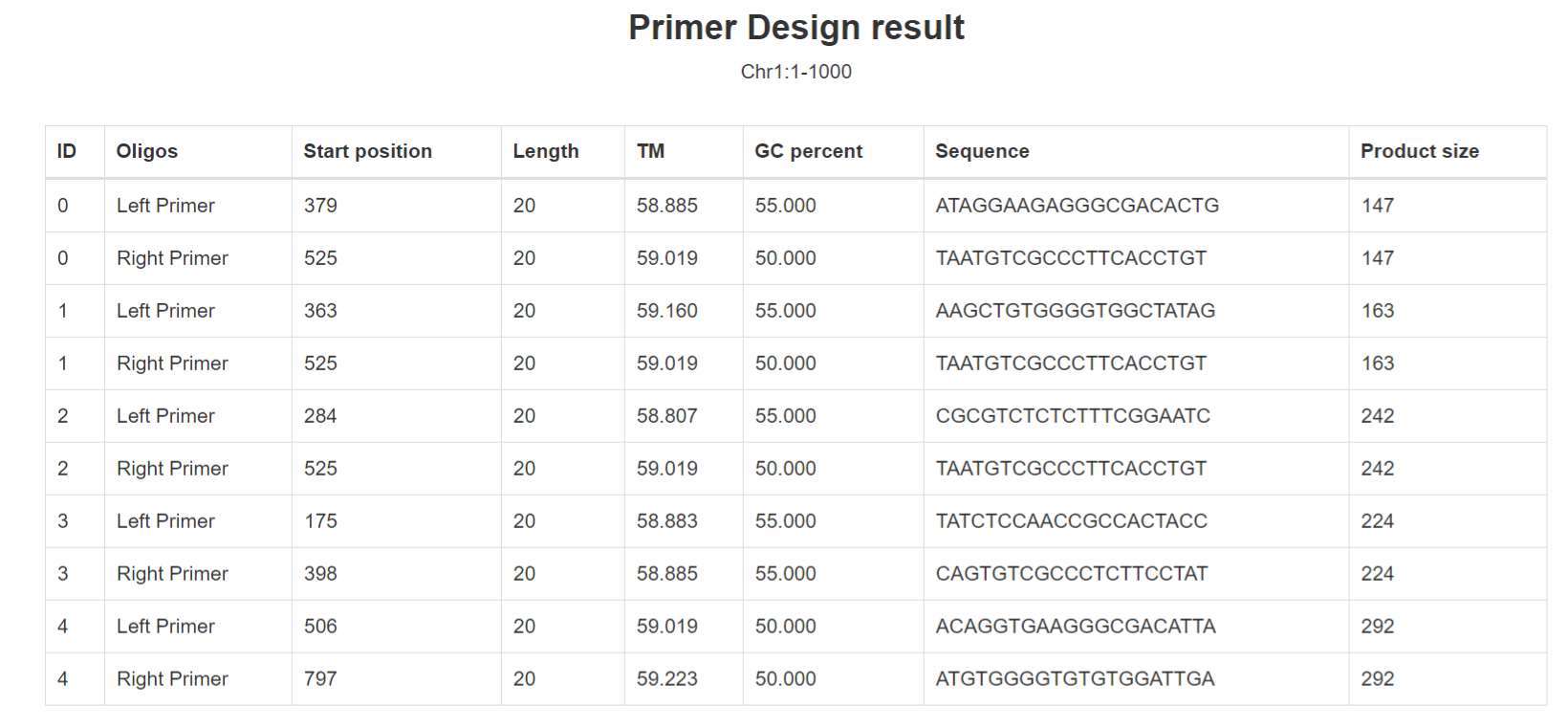Click the Oligos column header
Viewport: 1568px width, 728px height.
(147, 151)
